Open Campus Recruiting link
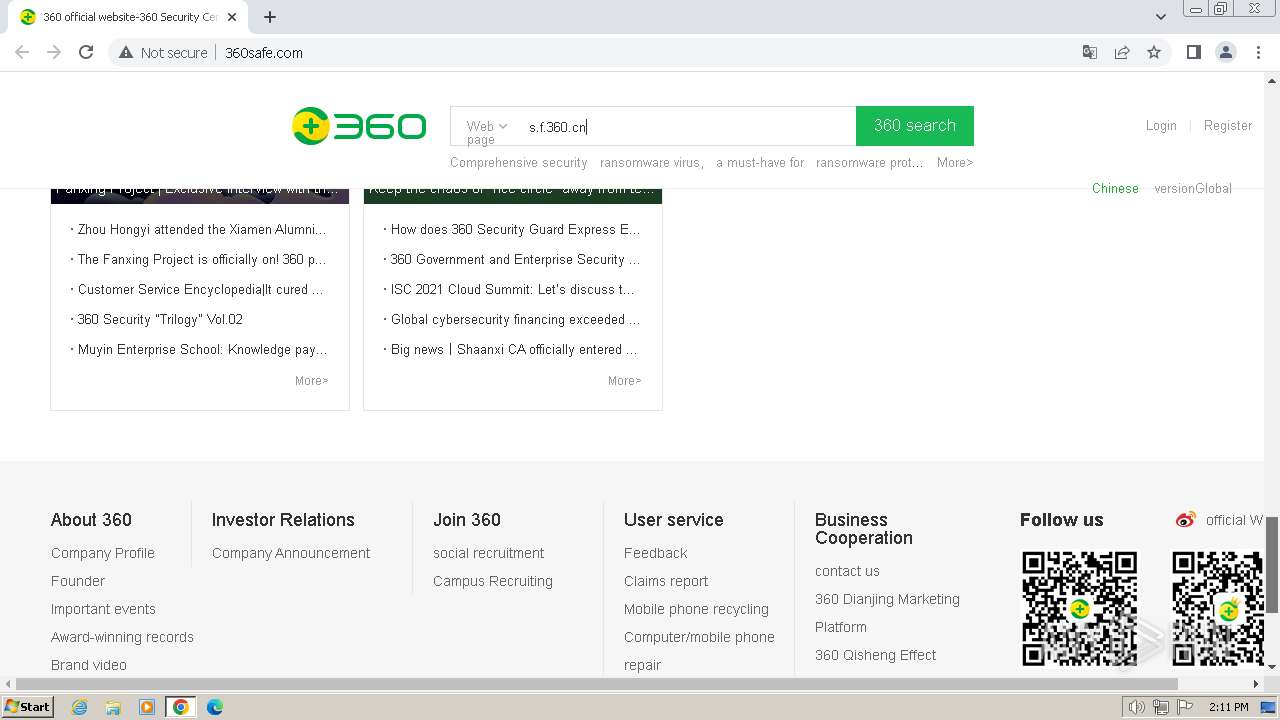The image size is (1280, 720). (493, 581)
